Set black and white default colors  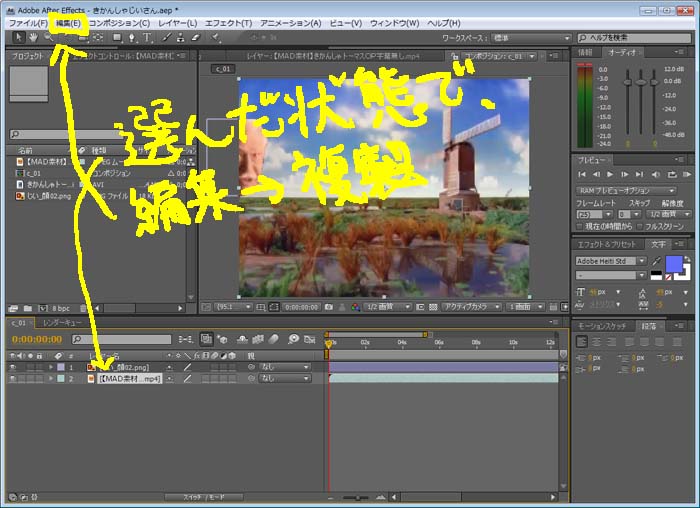[x=656, y=275]
